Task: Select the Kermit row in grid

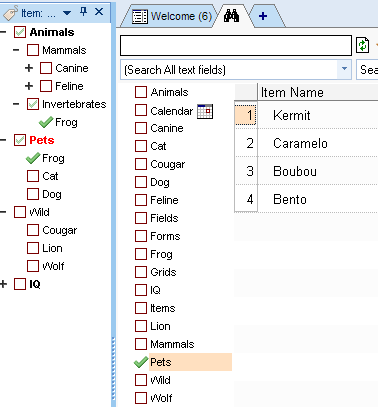Action: pos(292,115)
